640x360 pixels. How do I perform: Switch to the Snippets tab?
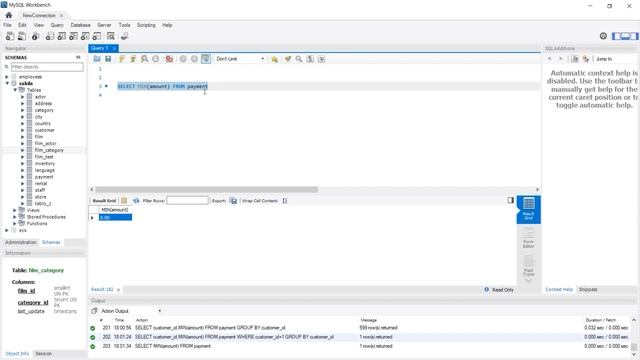tap(588, 289)
